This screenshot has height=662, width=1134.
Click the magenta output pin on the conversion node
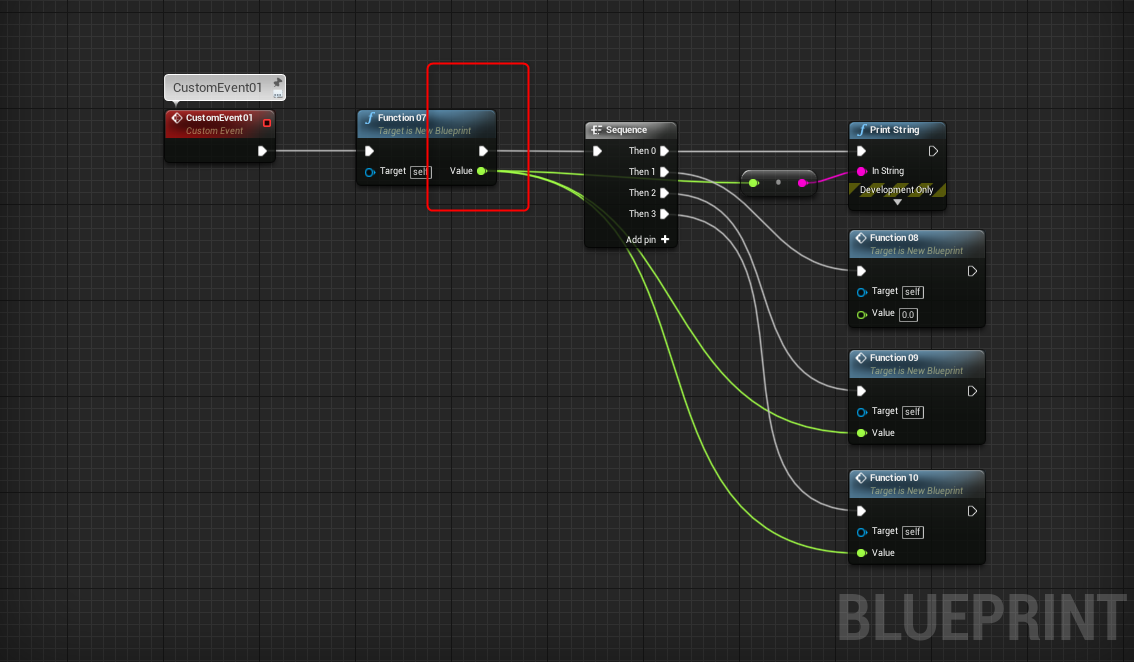[x=802, y=183]
